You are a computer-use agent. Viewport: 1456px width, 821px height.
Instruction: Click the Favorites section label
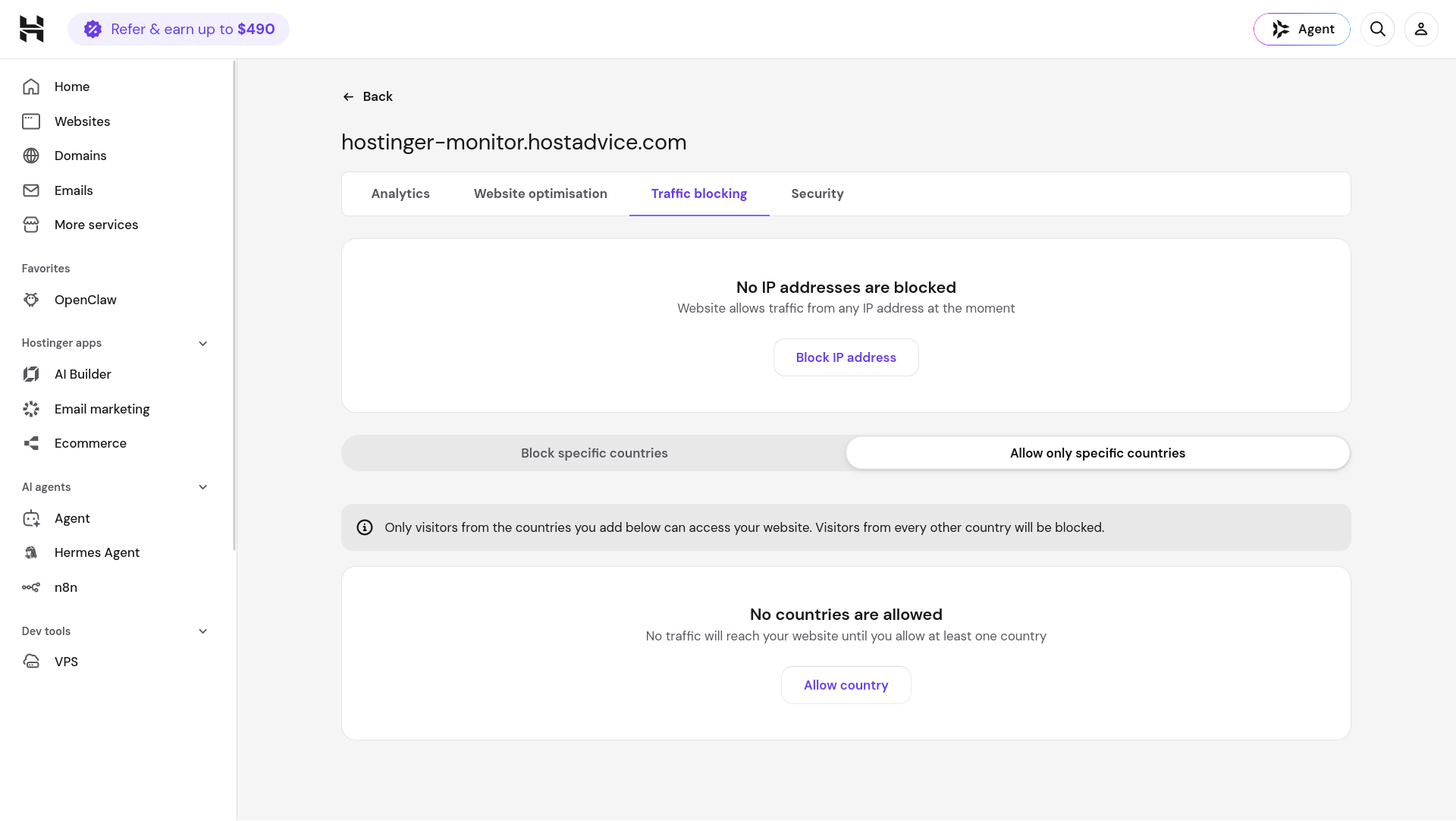click(45, 269)
